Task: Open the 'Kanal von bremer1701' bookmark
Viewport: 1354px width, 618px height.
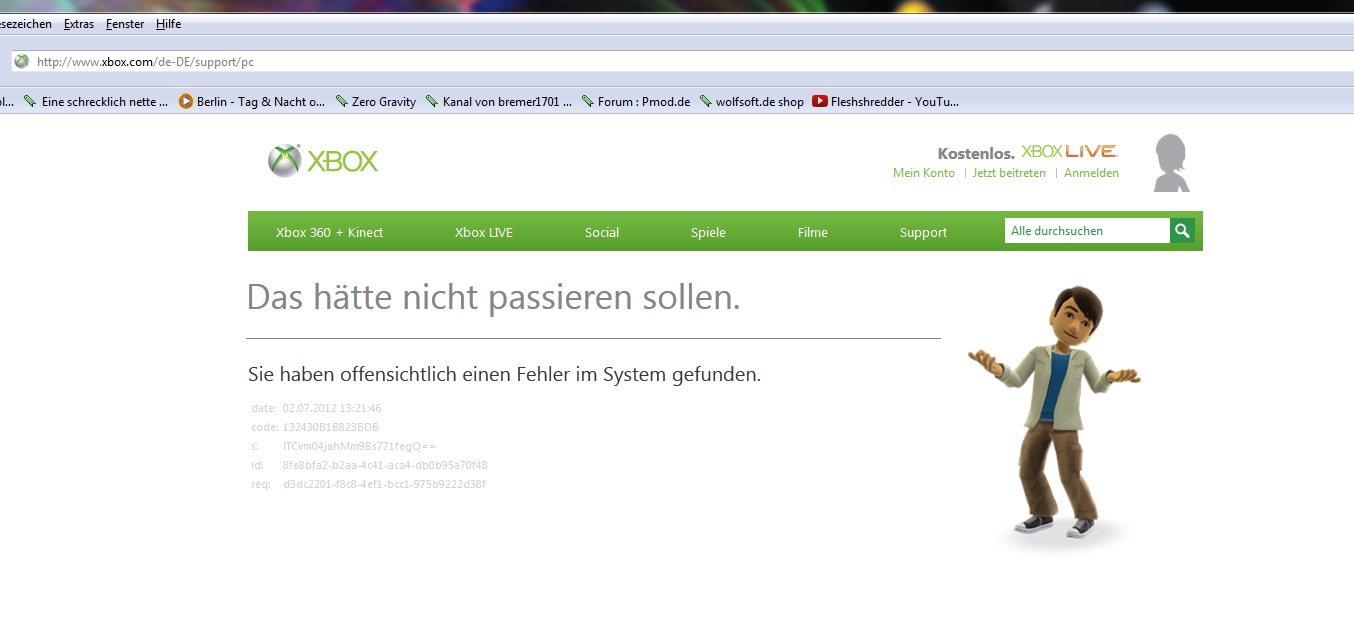Action: click(499, 101)
